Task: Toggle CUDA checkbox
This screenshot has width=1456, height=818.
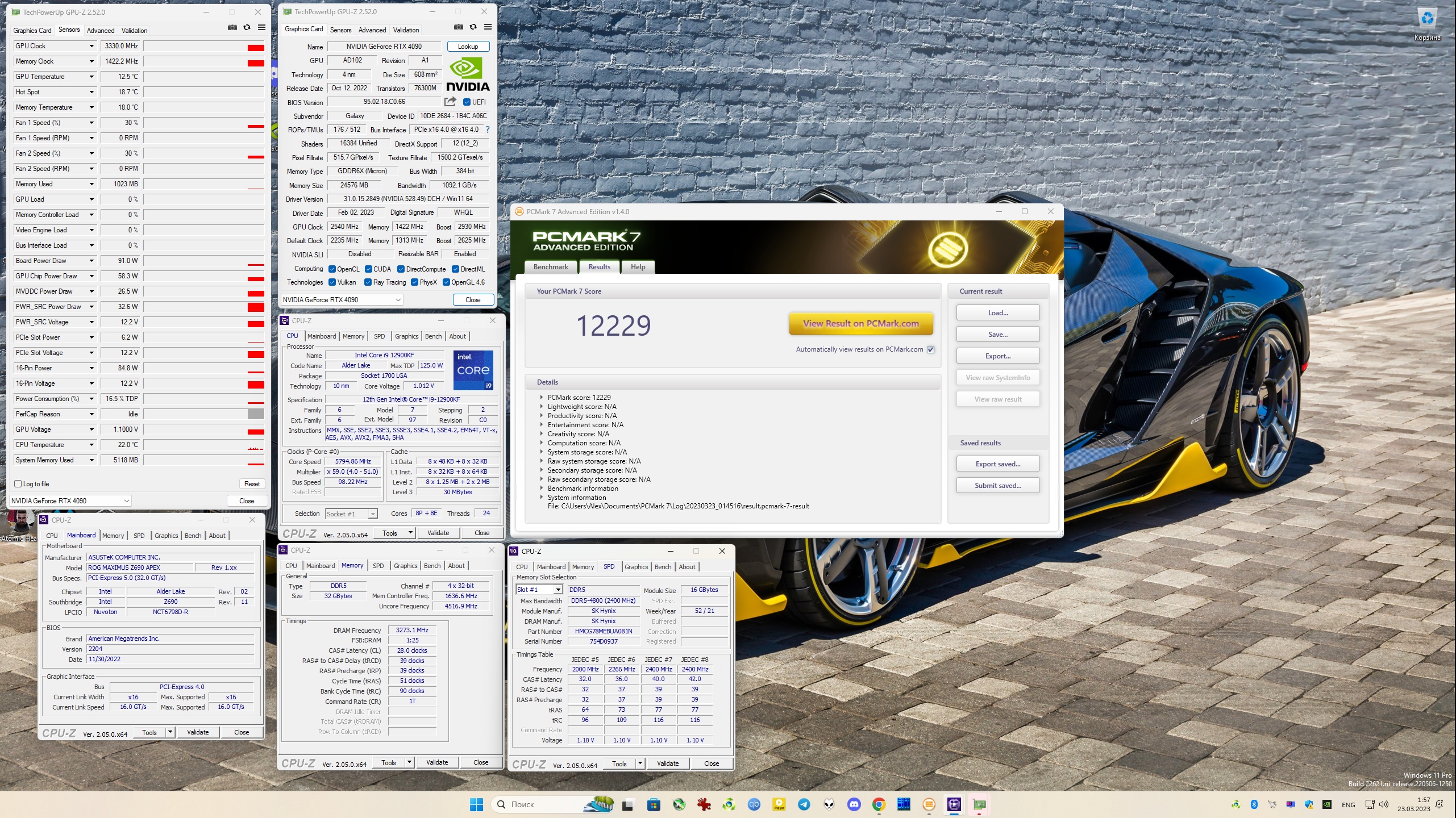Action: tap(368, 269)
